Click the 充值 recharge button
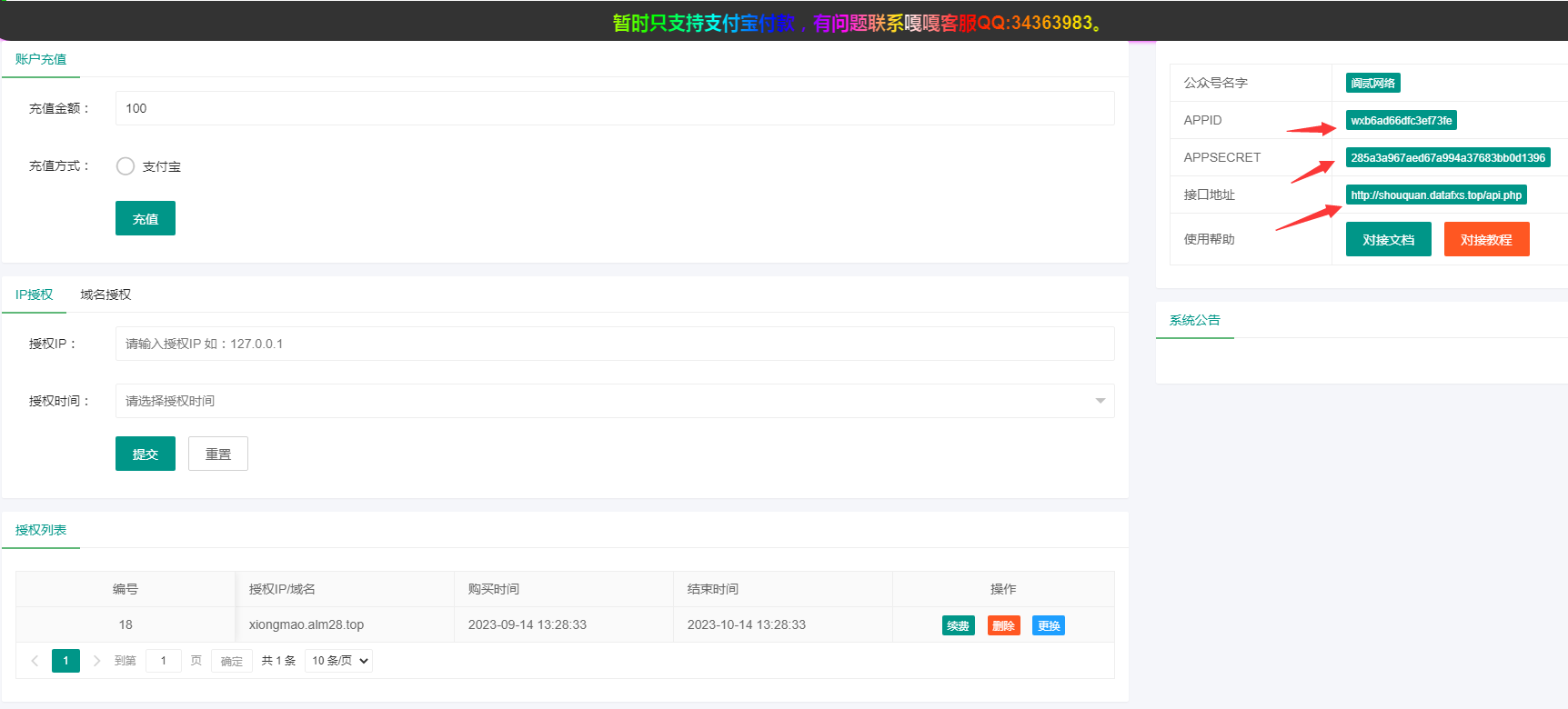 point(146,219)
